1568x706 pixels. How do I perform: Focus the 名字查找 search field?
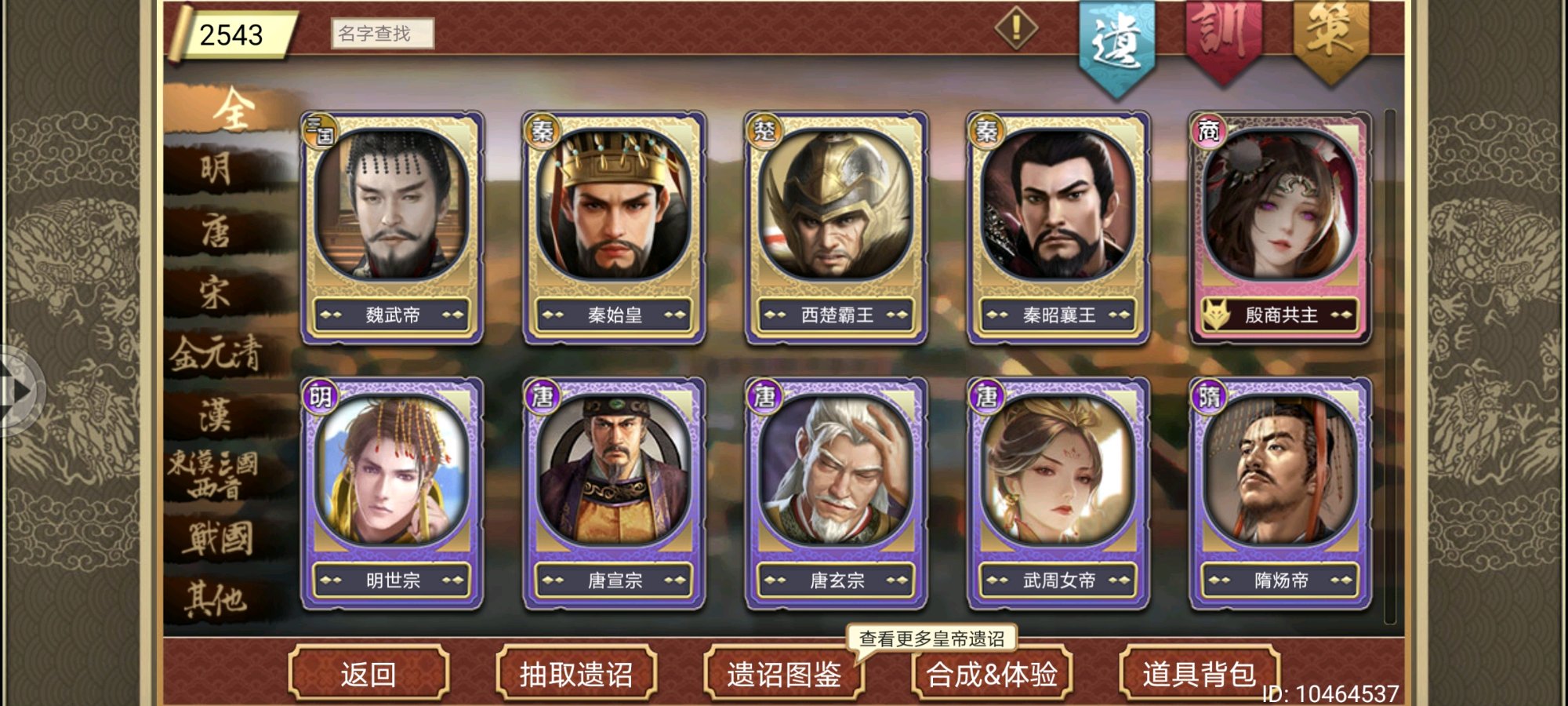383,34
